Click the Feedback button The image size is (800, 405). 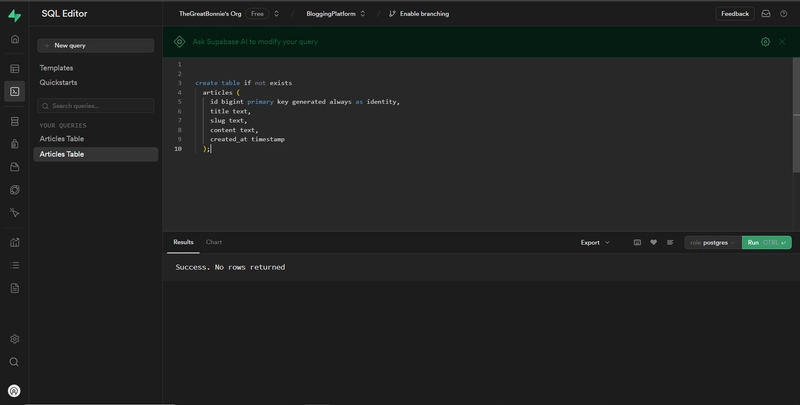pos(735,14)
